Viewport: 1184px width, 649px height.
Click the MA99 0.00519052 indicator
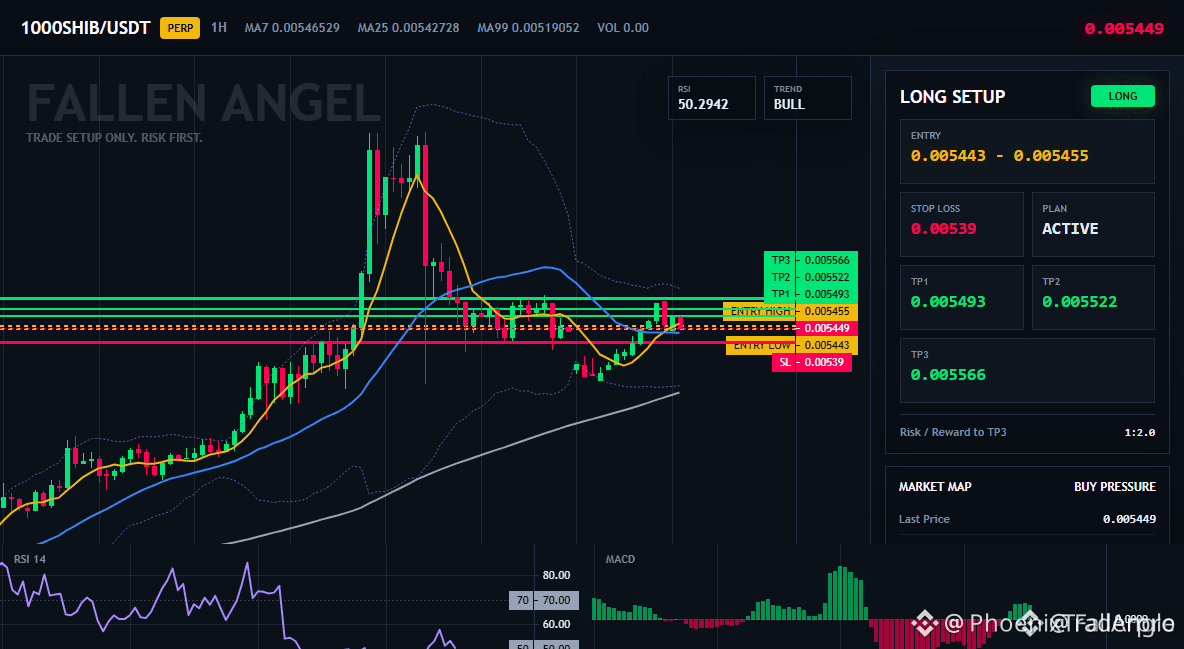pyautogui.click(x=529, y=27)
